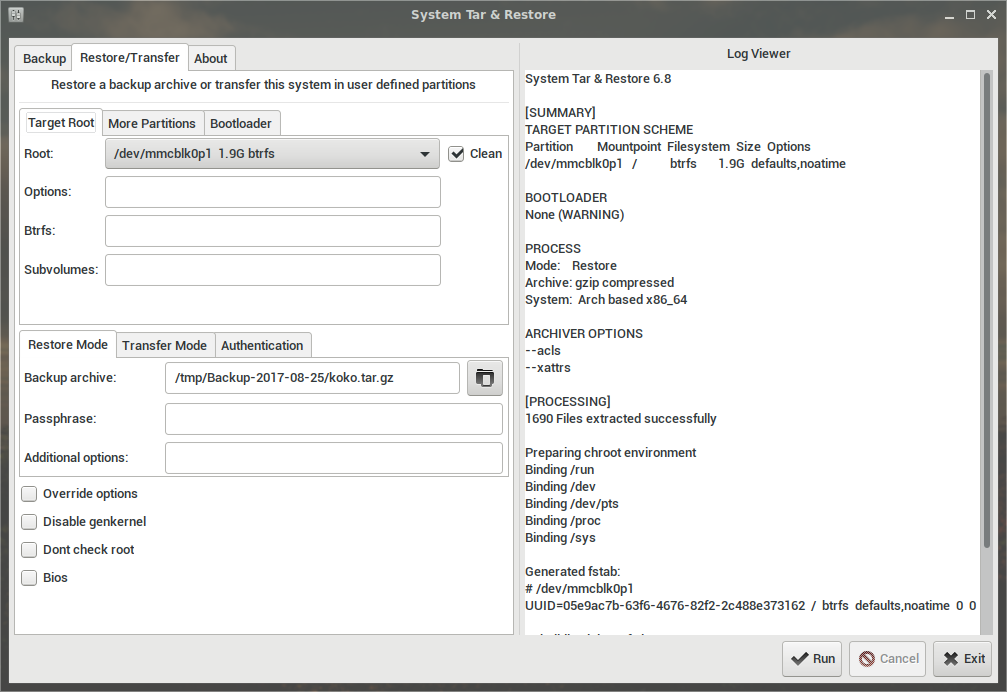This screenshot has height=692, width=1007.
Task: Click '1690 Files extracted successfully' log line
Action: [x=620, y=419]
